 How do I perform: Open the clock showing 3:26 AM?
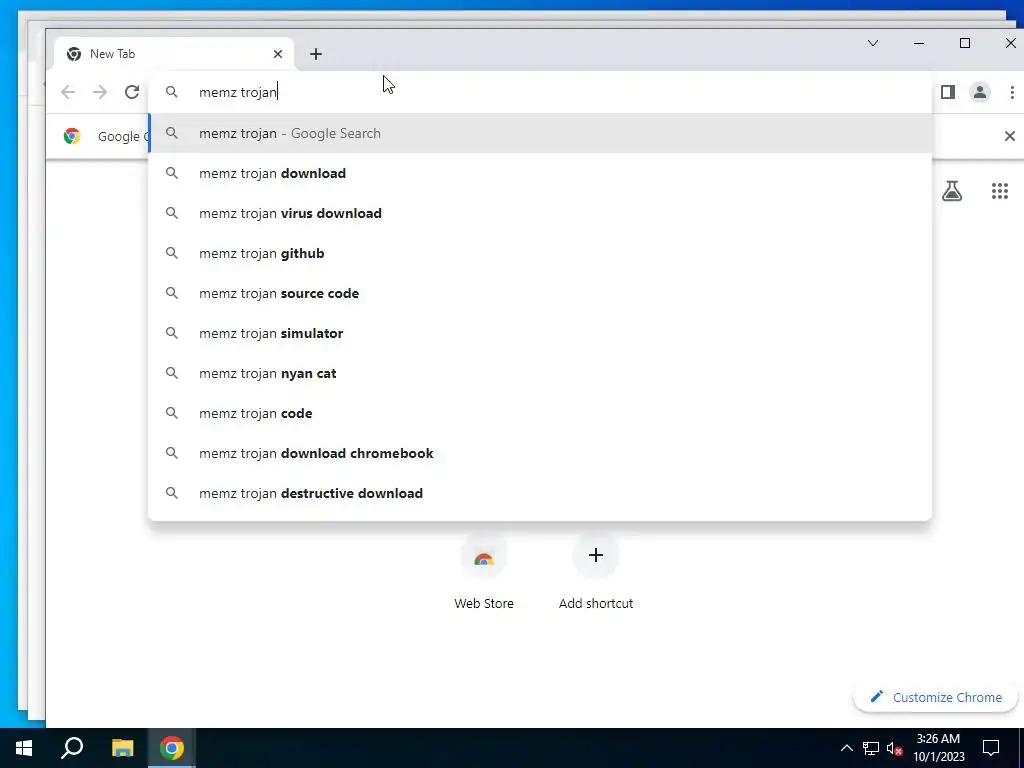(938, 748)
